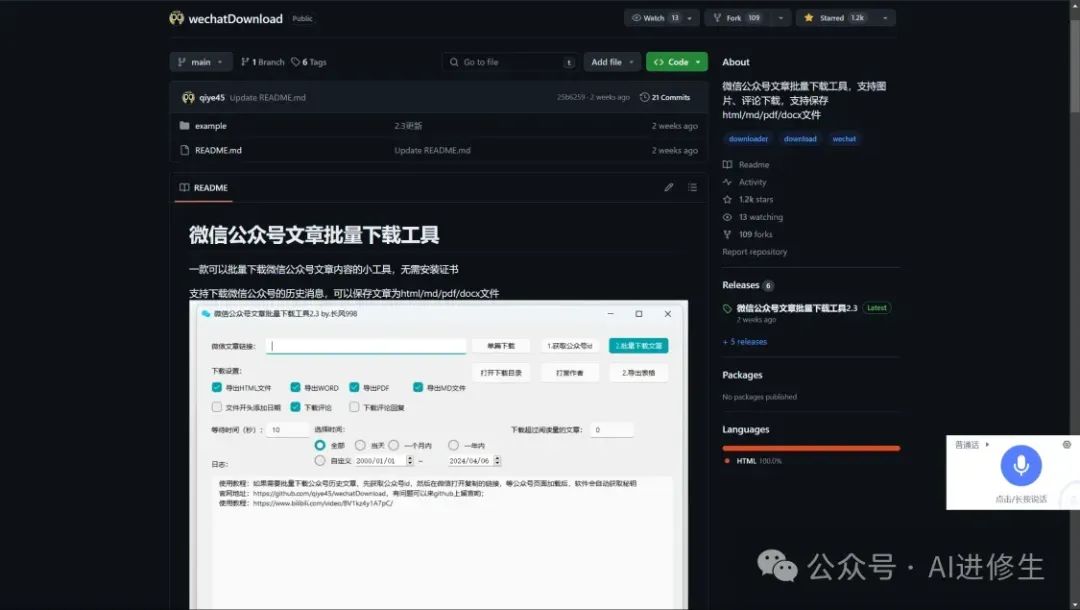Click the 2000/01/01 start date stepper
The height and width of the screenshot is (610, 1080).
click(x=410, y=461)
